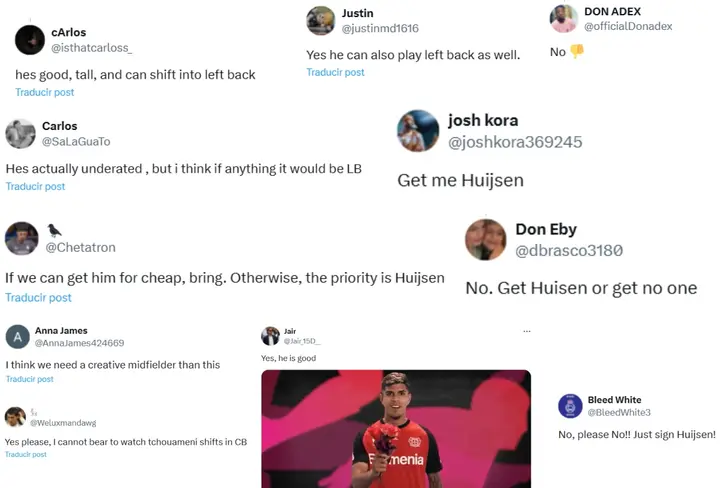Image resolution: width=728 pixels, height=488 pixels.
Task: Open the @officialDonadex handle
Action: pos(628,26)
